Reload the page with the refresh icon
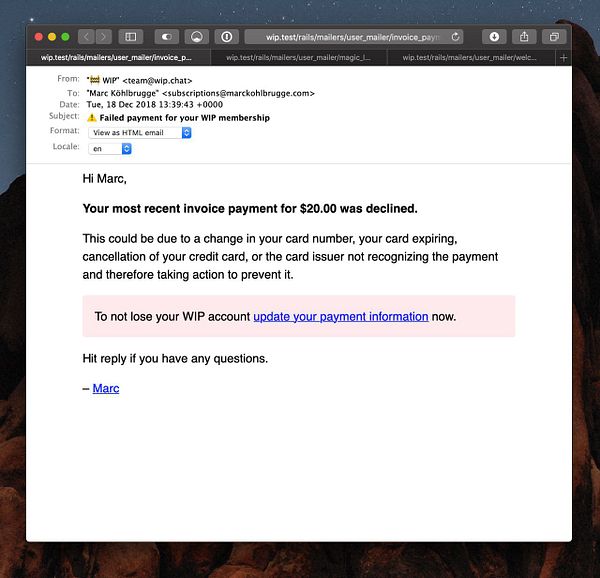Viewport: 600px width, 578px height. coord(455,37)
